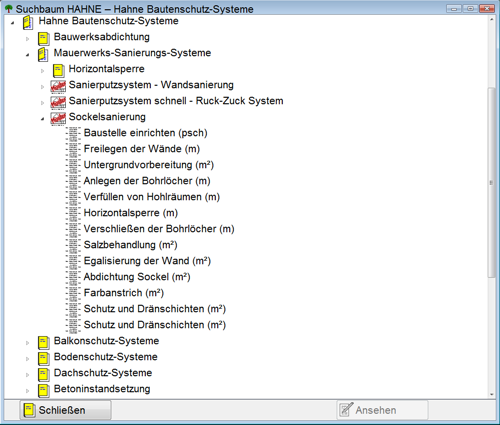Click the scrollbar up arrow

491,20
